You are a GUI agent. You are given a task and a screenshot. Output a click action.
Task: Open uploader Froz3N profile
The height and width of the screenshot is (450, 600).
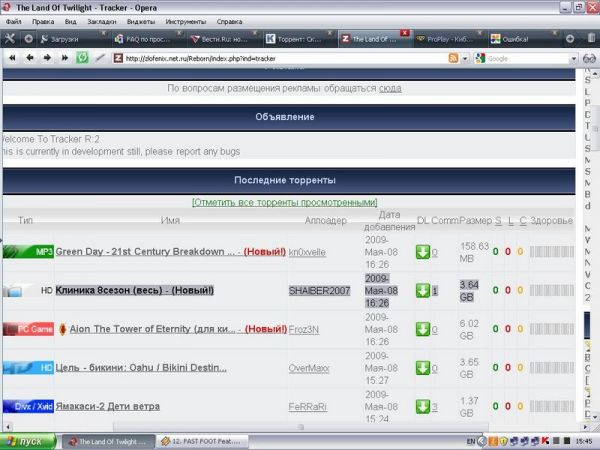point(304,329)
